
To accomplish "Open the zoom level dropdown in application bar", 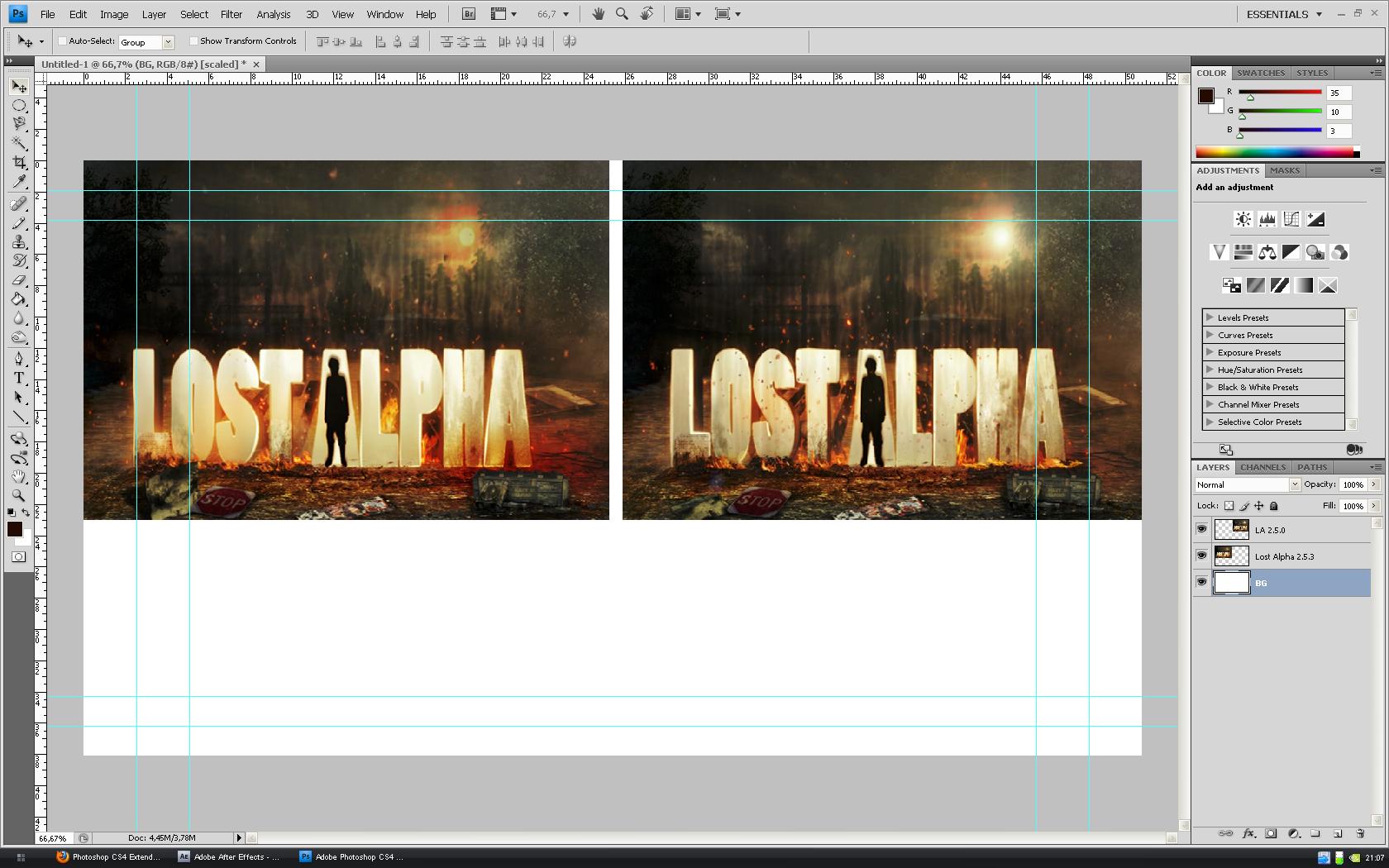I will click(x=566, y=14).
